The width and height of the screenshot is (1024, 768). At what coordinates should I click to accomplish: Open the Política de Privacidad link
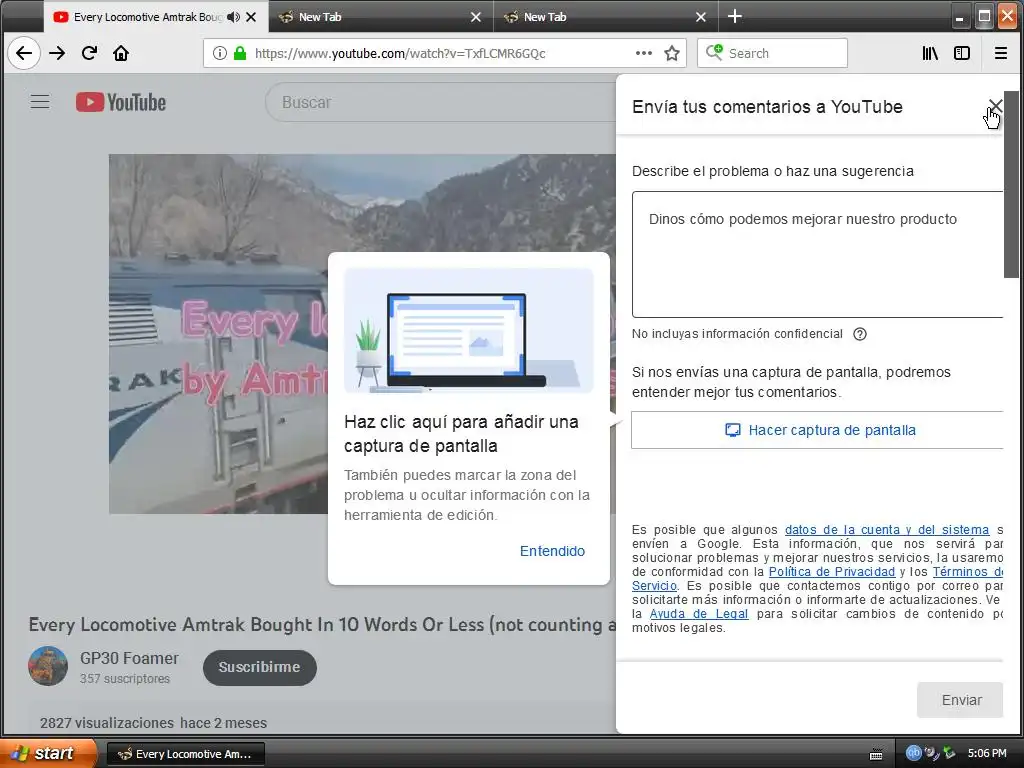[x=831, y=571]
